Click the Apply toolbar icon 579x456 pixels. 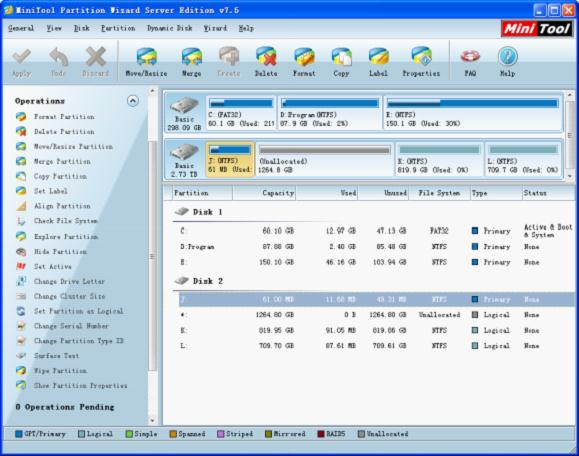(x=21, y=57)
